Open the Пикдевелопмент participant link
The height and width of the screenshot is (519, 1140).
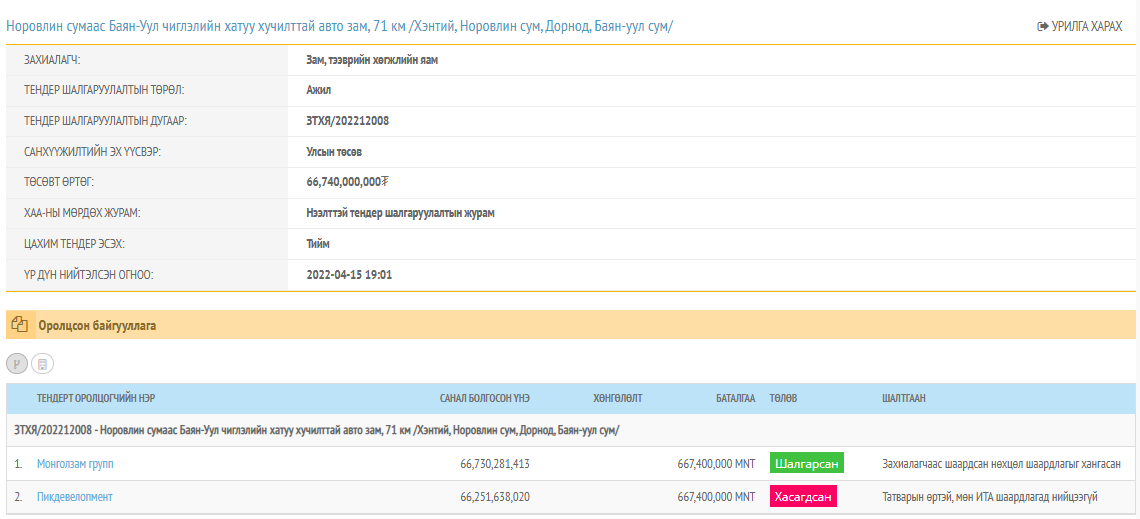click(75, 497)
